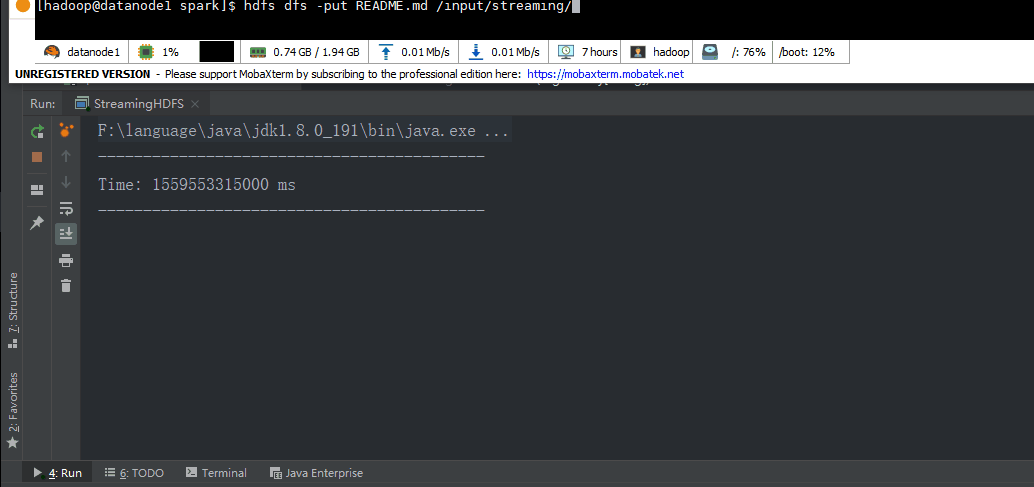Clear all console output with trash icon
This screenshot has width=1034, height=487.
pyautogui.click(x=66, y=285)
